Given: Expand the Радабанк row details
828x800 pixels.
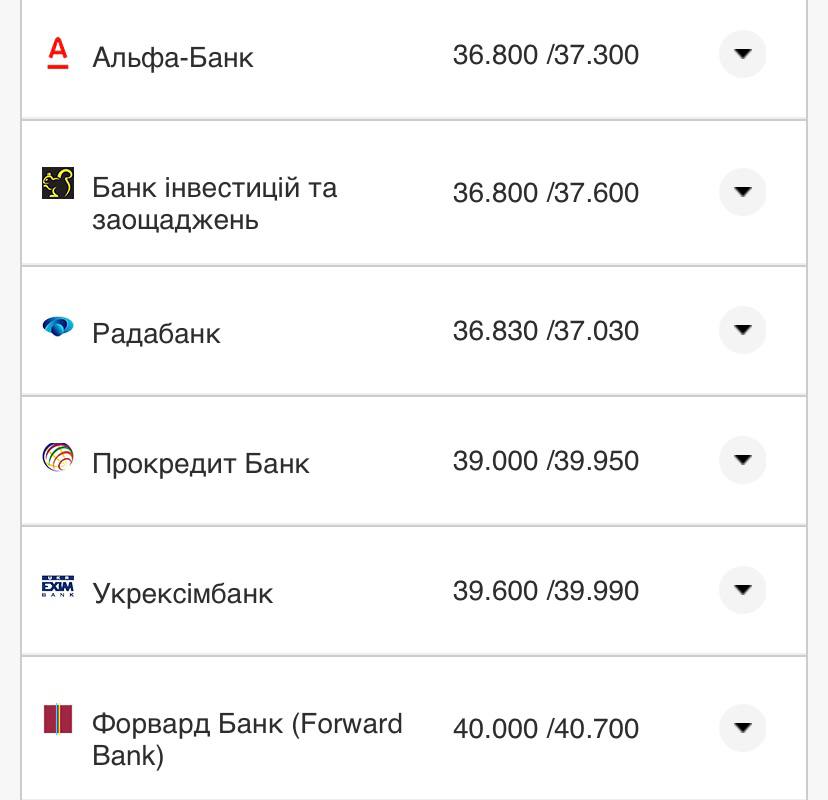Looking at the screenshot, I should 742,328.
